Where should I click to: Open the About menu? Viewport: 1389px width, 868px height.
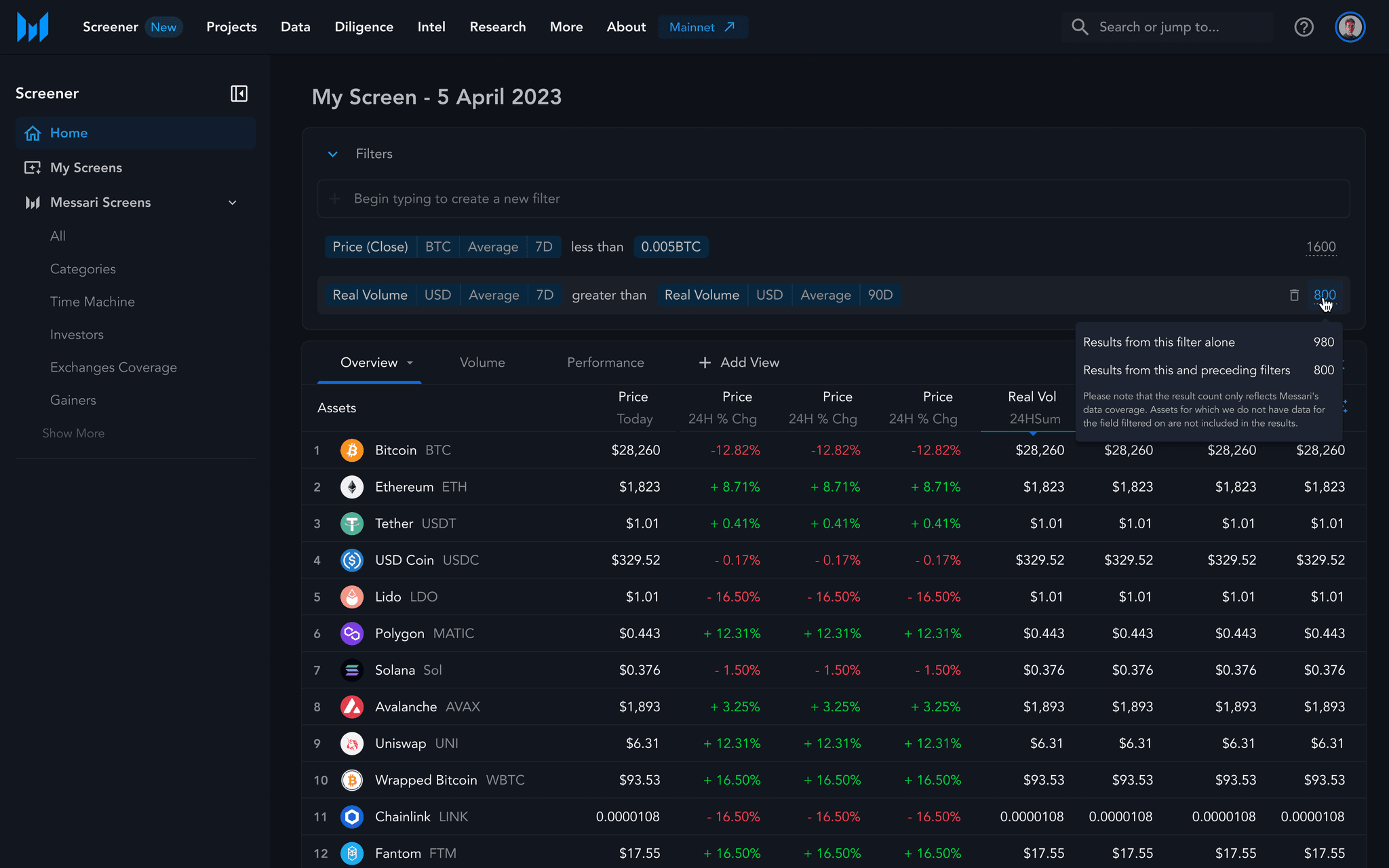[626, 27]
